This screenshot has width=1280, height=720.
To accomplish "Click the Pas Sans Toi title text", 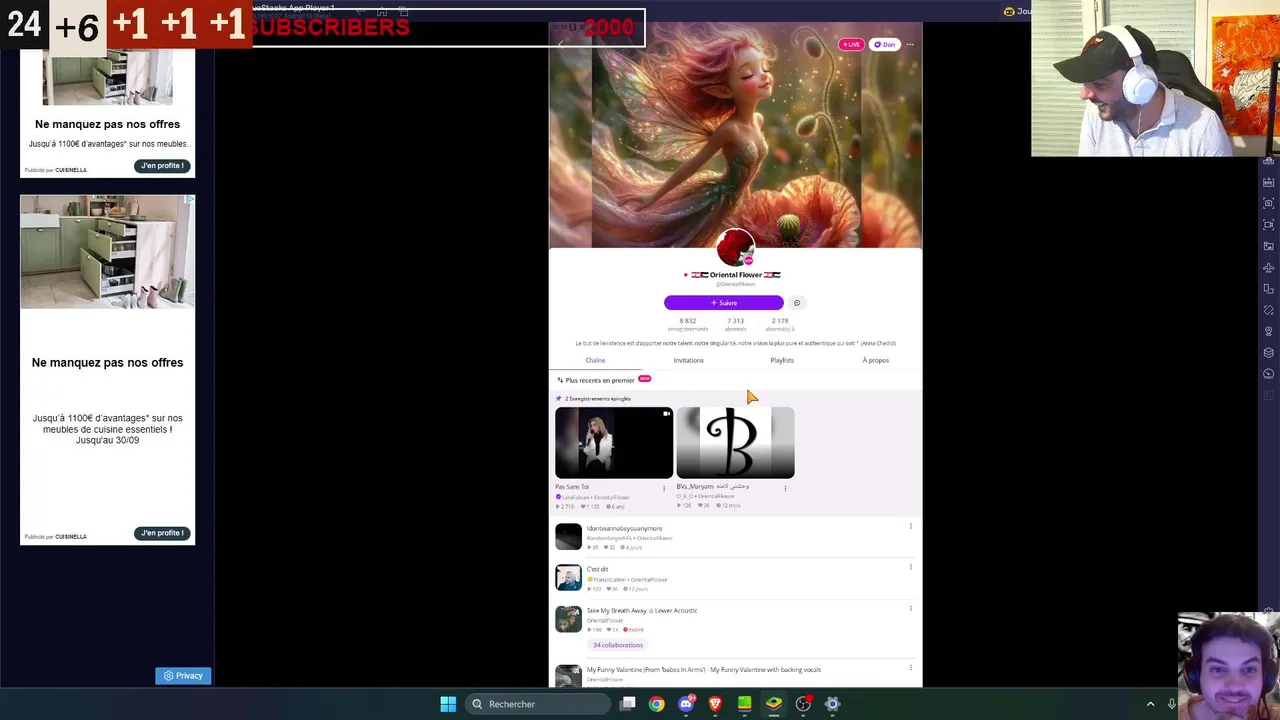I will point(572,487).
